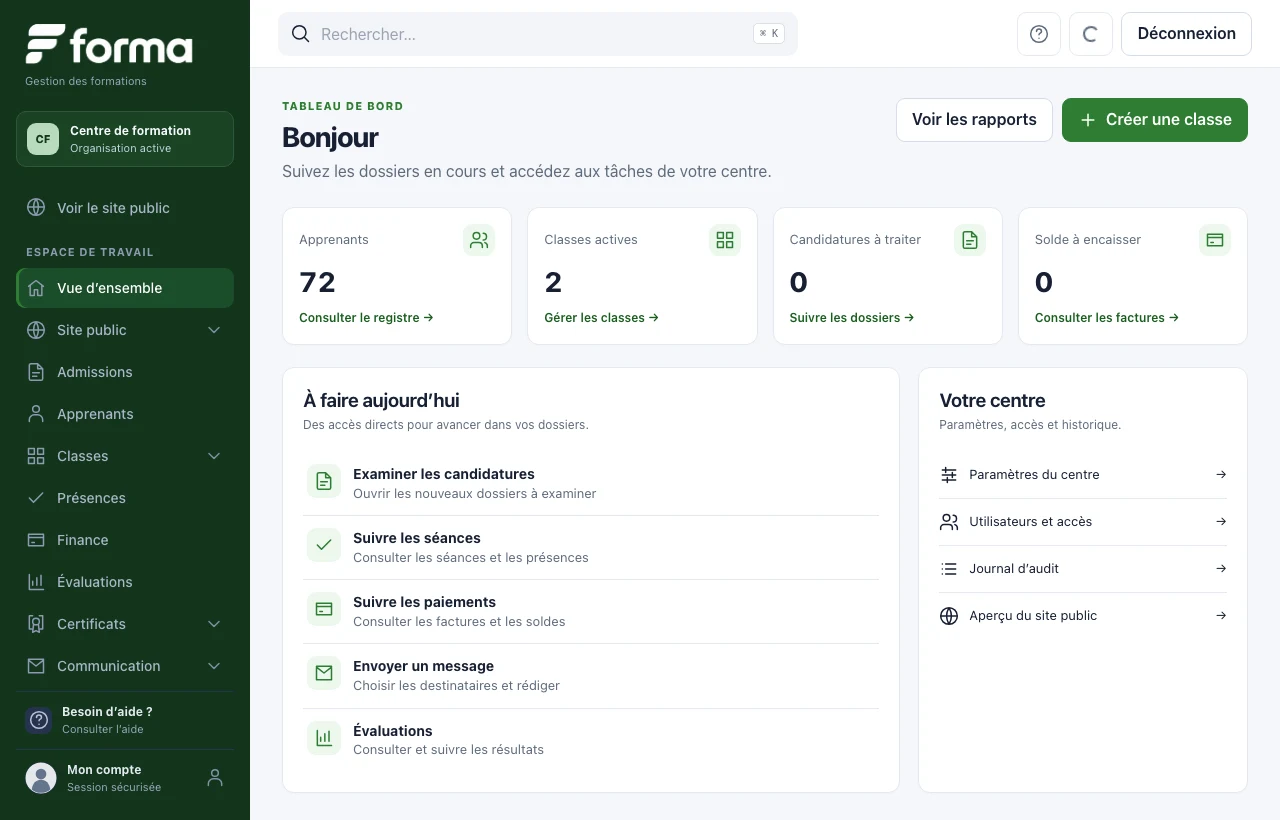Open the Centre de formation organisation switcher
Viewport: 1280px width, 820px height.
125,139
